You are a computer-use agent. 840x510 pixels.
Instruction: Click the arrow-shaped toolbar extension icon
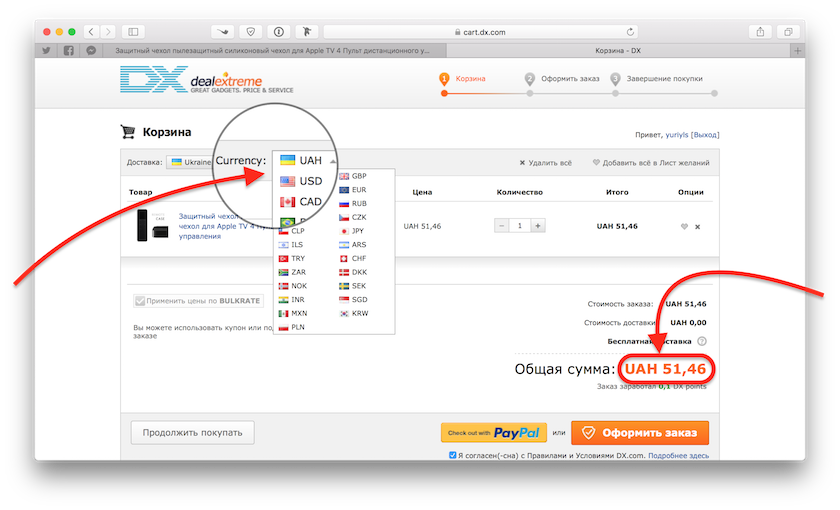tap(222, 32)
